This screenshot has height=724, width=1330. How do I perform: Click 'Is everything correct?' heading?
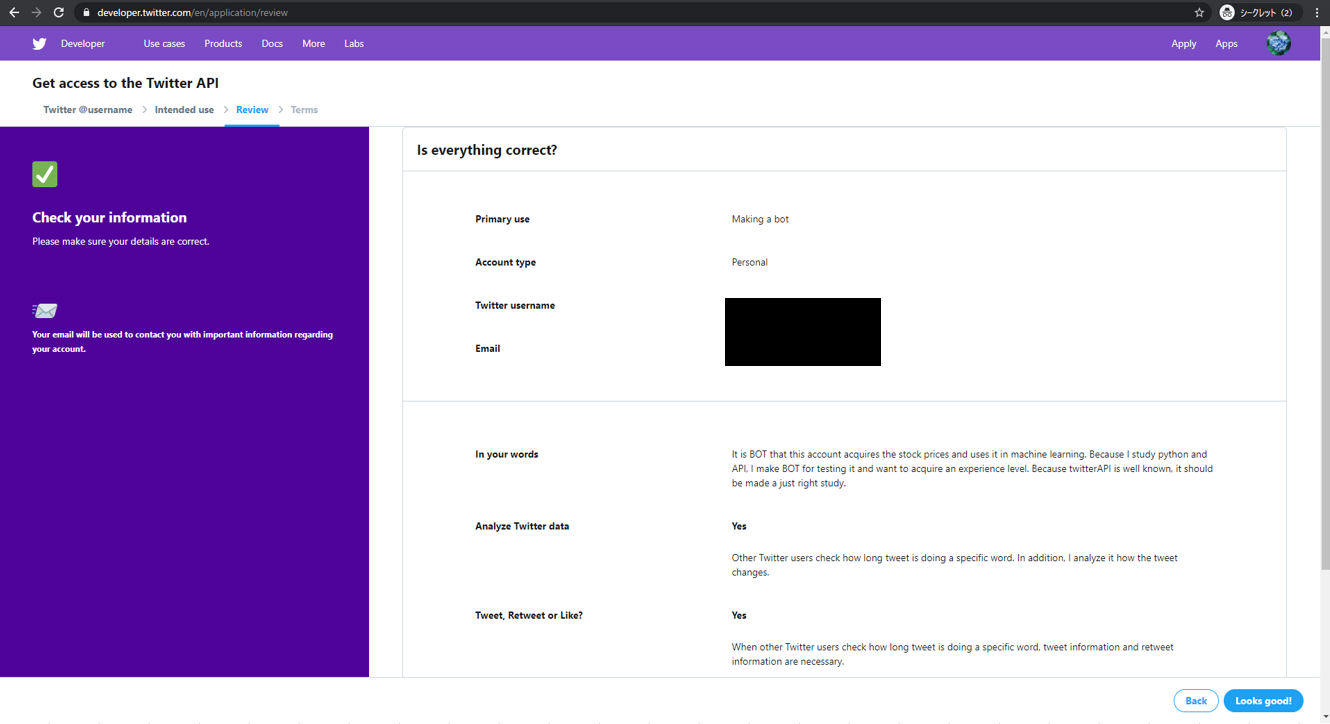point(487,150)
